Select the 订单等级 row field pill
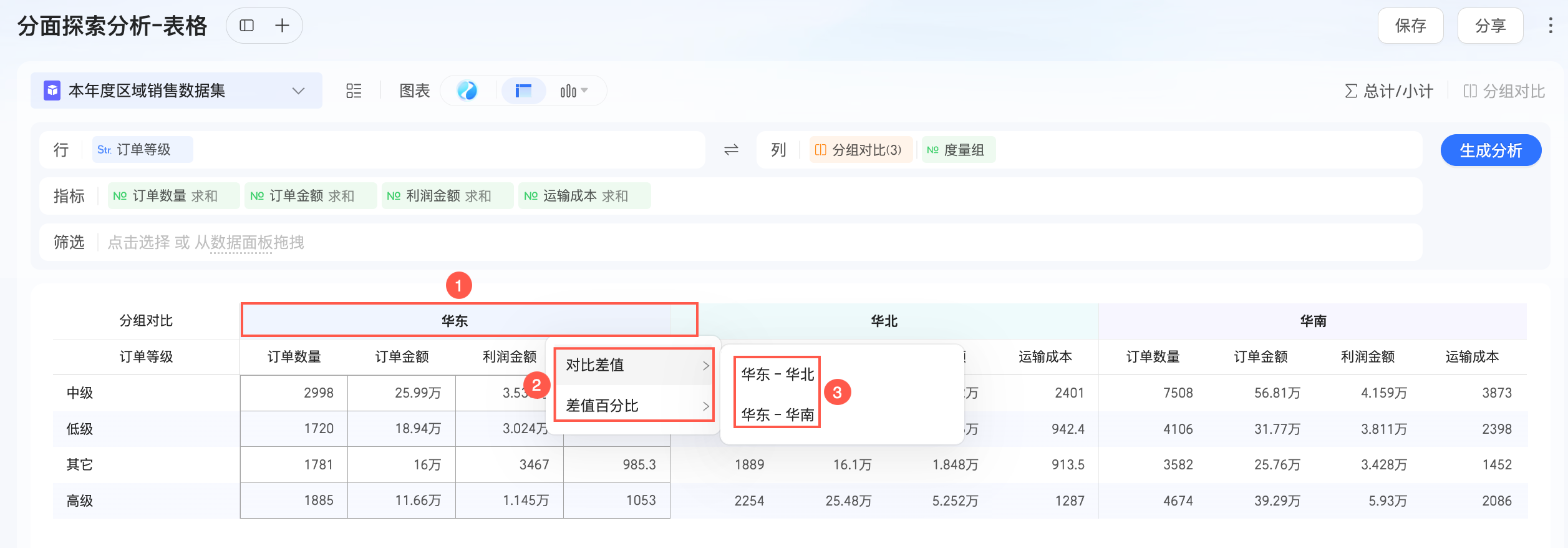1568x548 pixels. [x=143, y=150]
